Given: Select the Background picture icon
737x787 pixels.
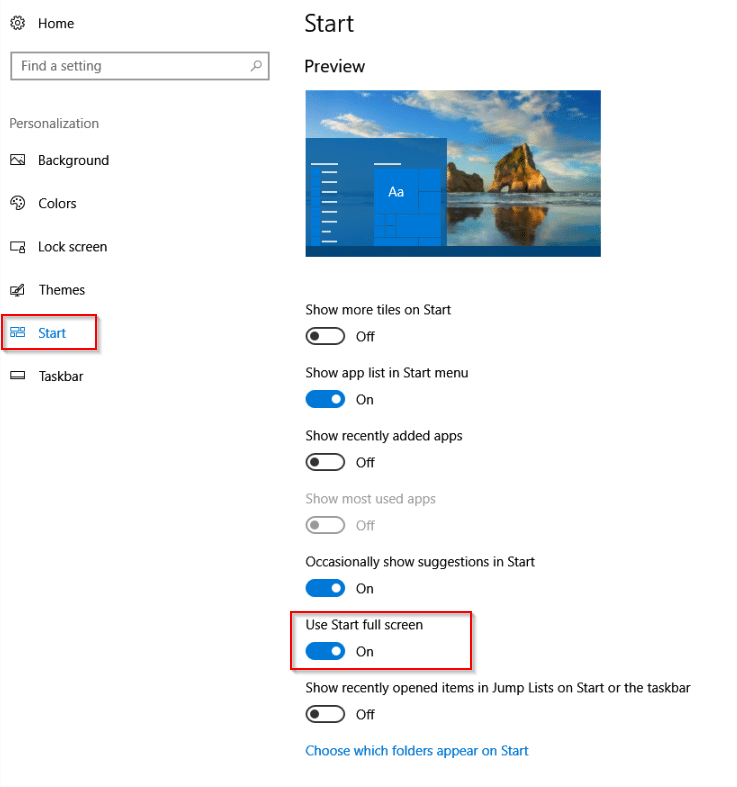Looking at the screenshot, I should (18, 160).
